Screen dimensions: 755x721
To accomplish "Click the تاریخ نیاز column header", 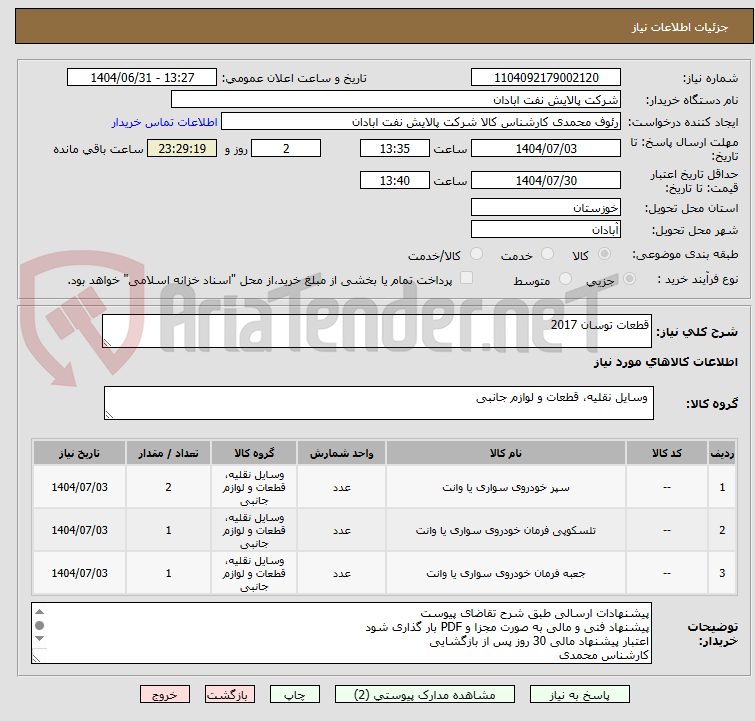I will pyautogui.click(x=79, y=453).
